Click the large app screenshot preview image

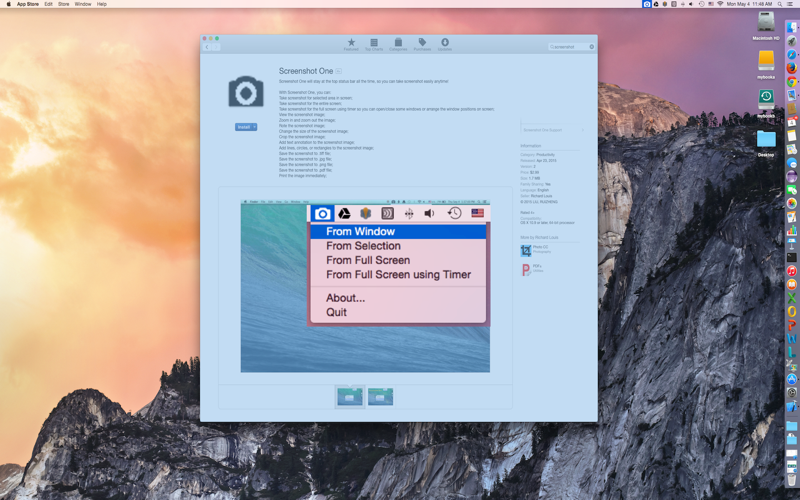[365, 286]
